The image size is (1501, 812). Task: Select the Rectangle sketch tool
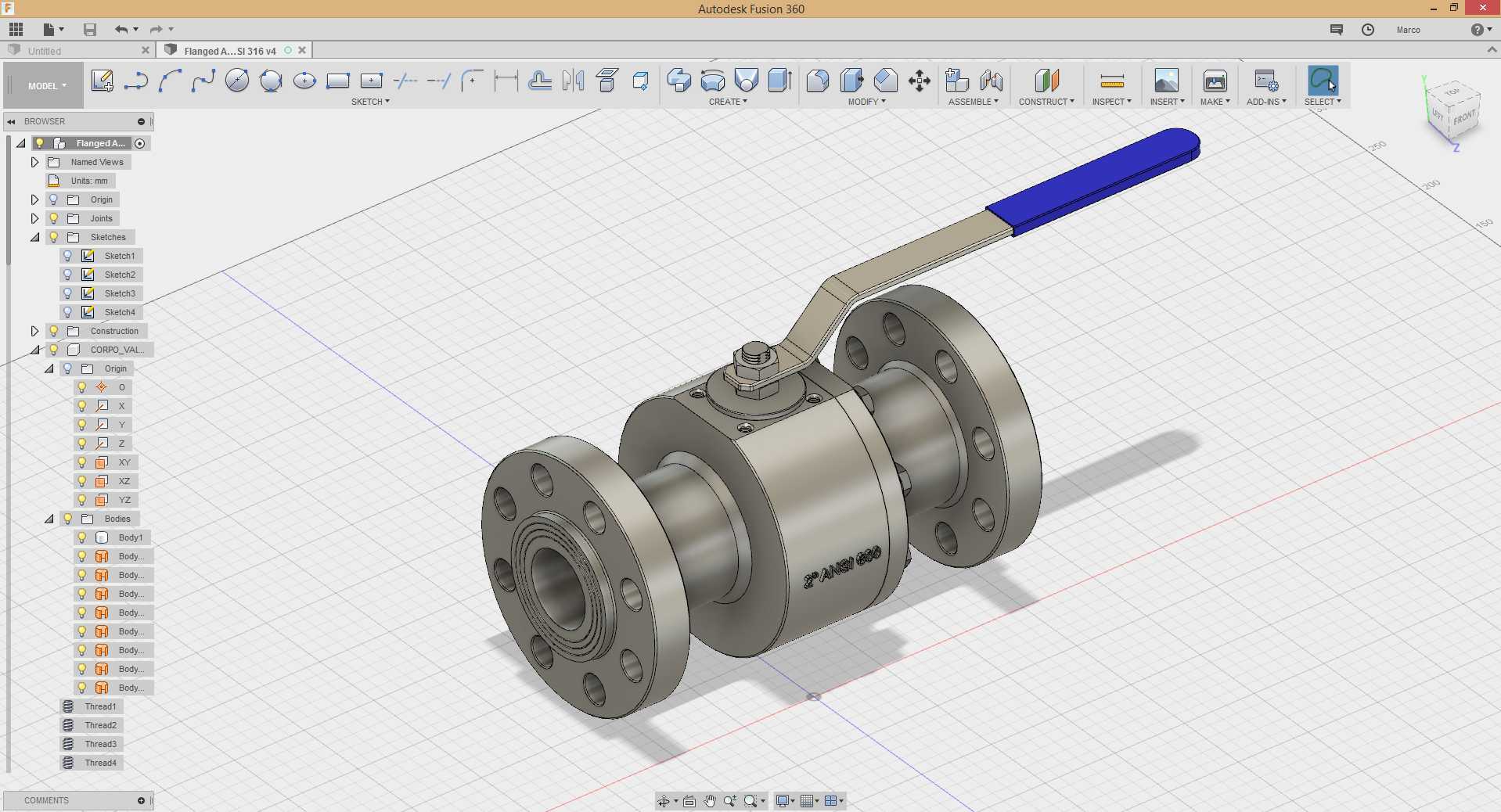pyautogui.click(x=338, y=81)
